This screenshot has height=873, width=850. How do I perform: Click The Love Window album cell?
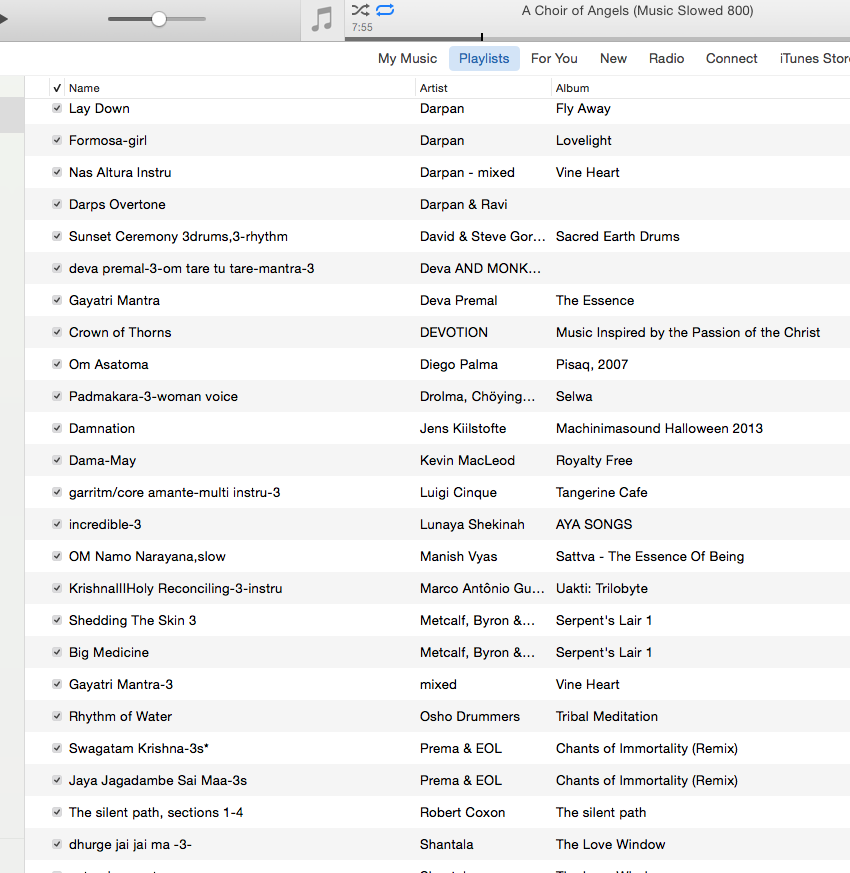pyautogui.click(x=611, y=845)
